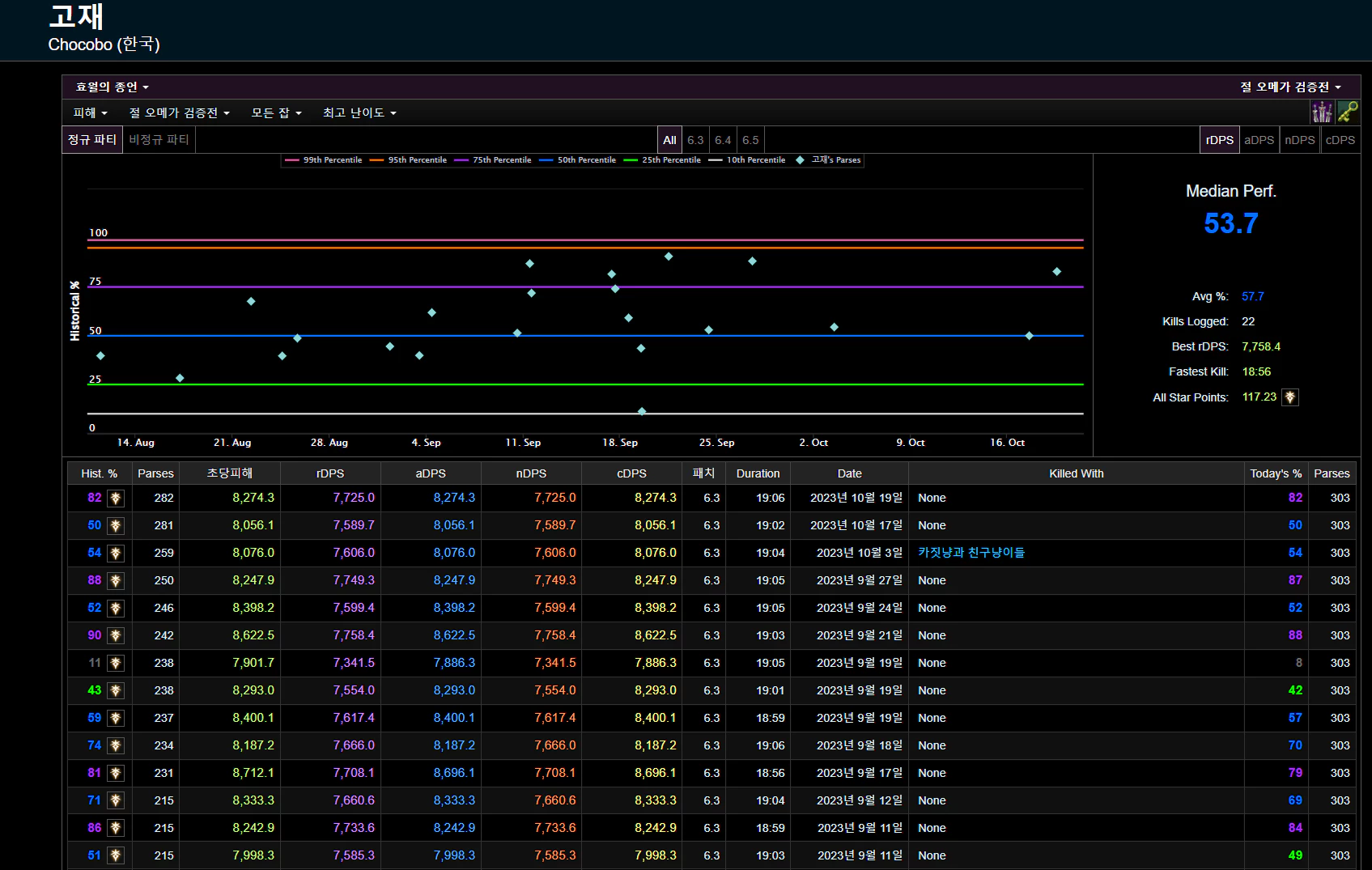Click the star icon beside Hist. 51
The width and height of the screenshot is (1372, 870).
pos(116,856)
